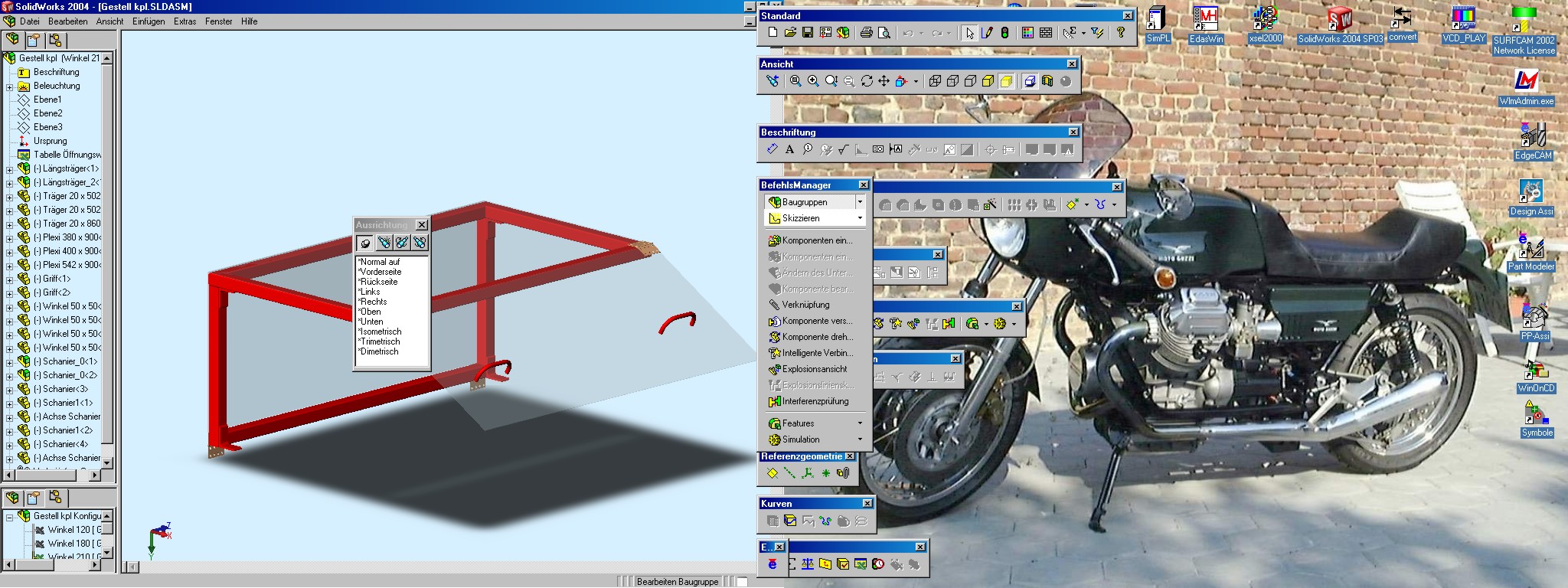Screen dimensions: 1568x588
Task: Open the color editor grid icon
Action: (x=1027, y=32)
